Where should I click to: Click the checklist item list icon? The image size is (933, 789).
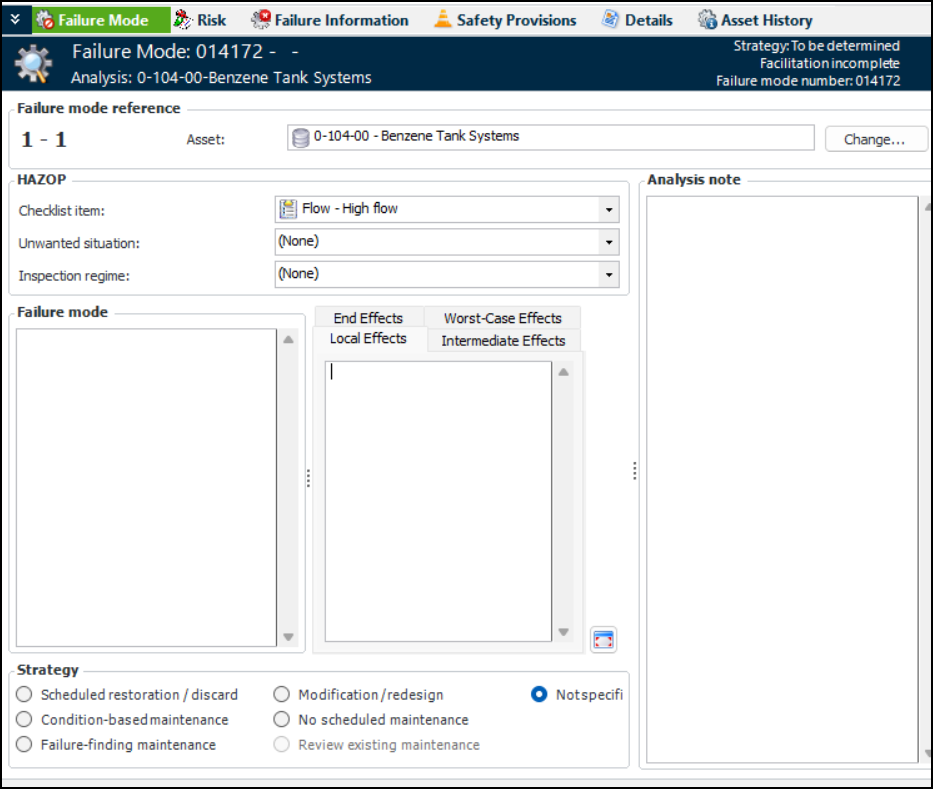pyautogui.click(x=288, y=209)
